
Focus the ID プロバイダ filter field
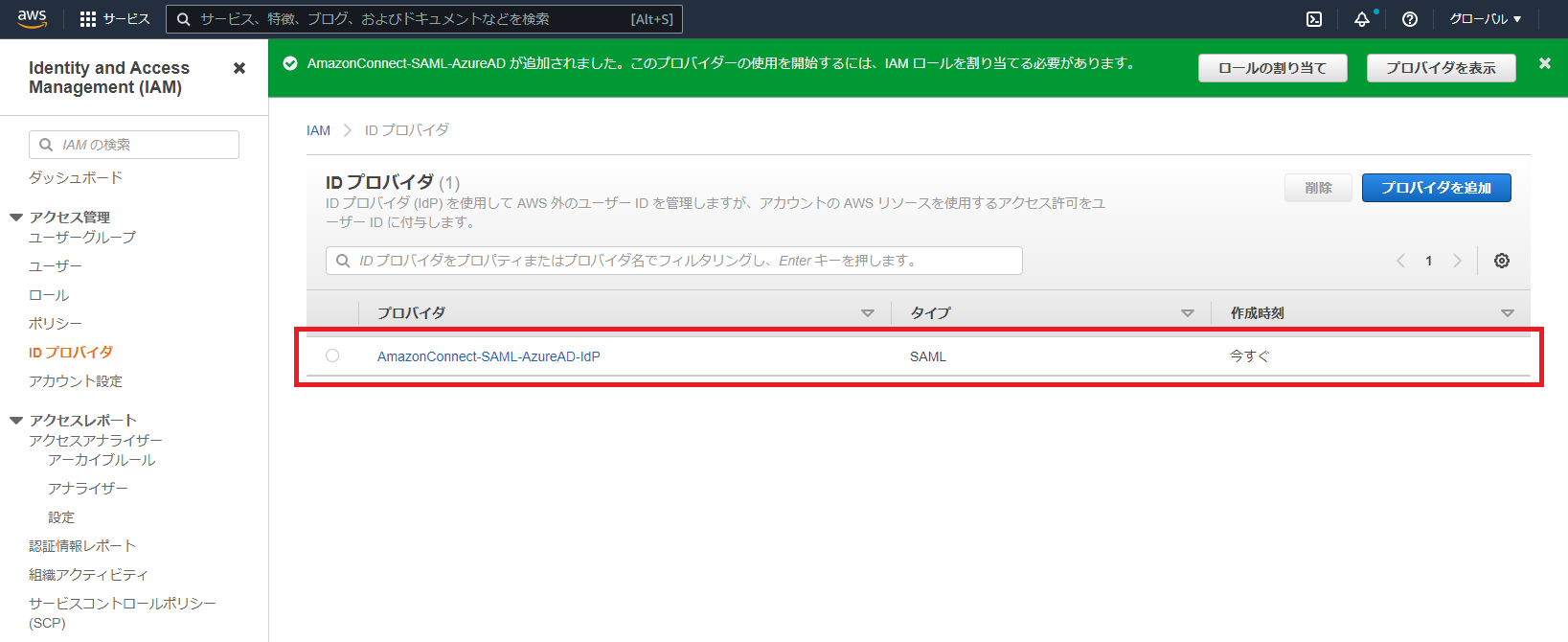coord(674,261)
